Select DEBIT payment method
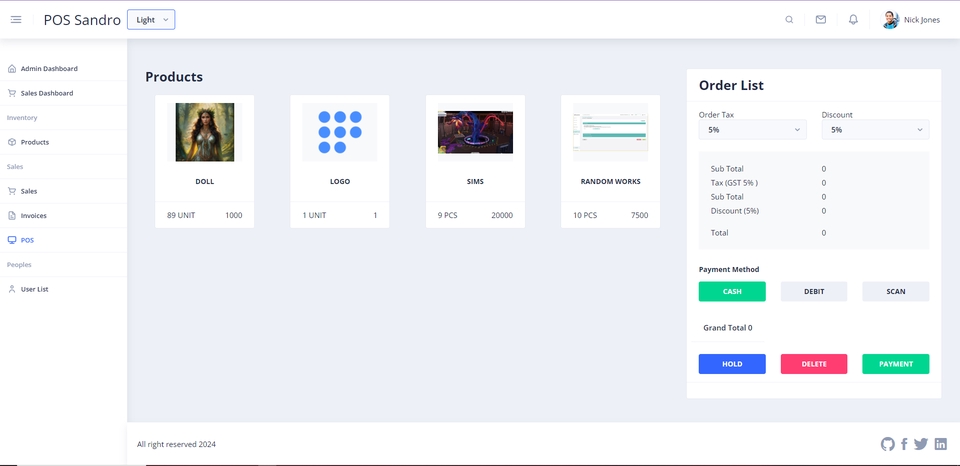Screen dimensions: 960x466 pyautogui.click(x=814, y=291)
